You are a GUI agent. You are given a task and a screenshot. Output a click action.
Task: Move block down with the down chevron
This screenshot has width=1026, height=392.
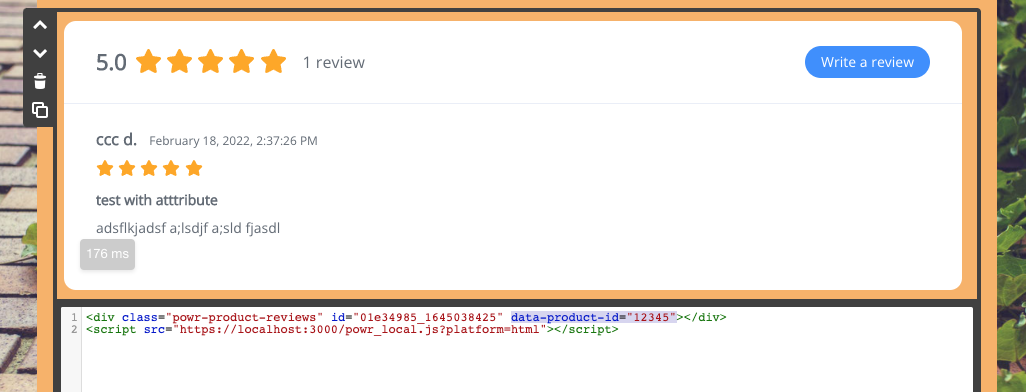pos(40,53)
